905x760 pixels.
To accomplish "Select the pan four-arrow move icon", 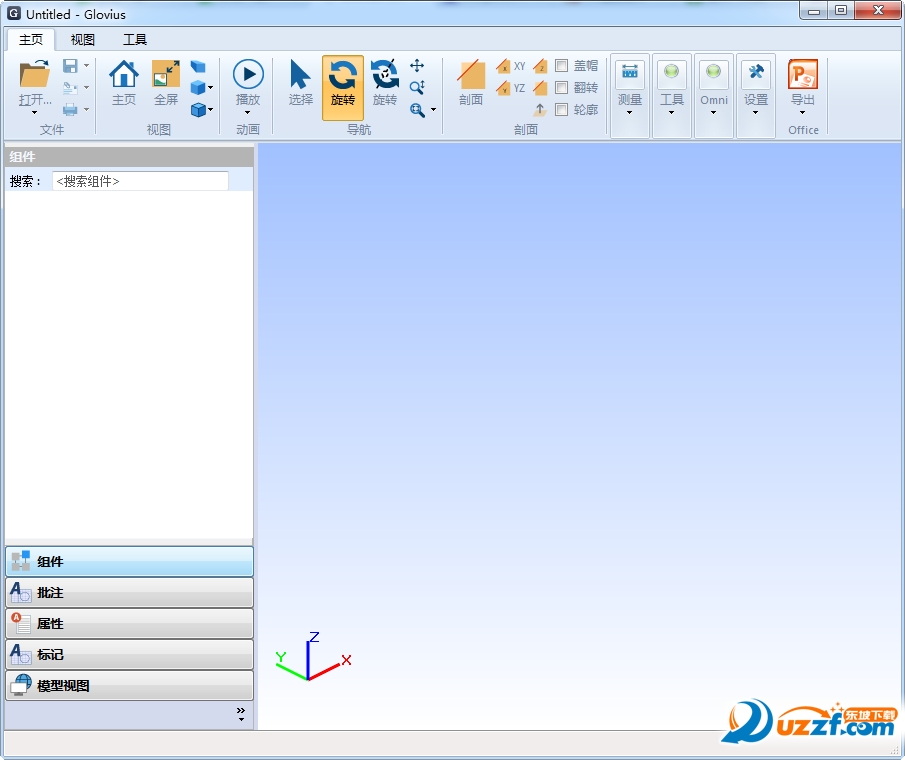I will point(417,66).
